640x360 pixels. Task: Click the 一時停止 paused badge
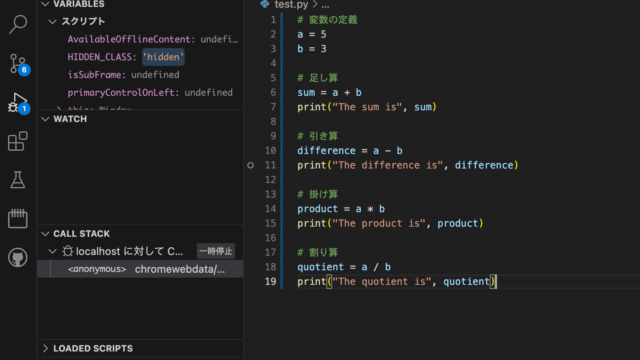click(216, 251)
